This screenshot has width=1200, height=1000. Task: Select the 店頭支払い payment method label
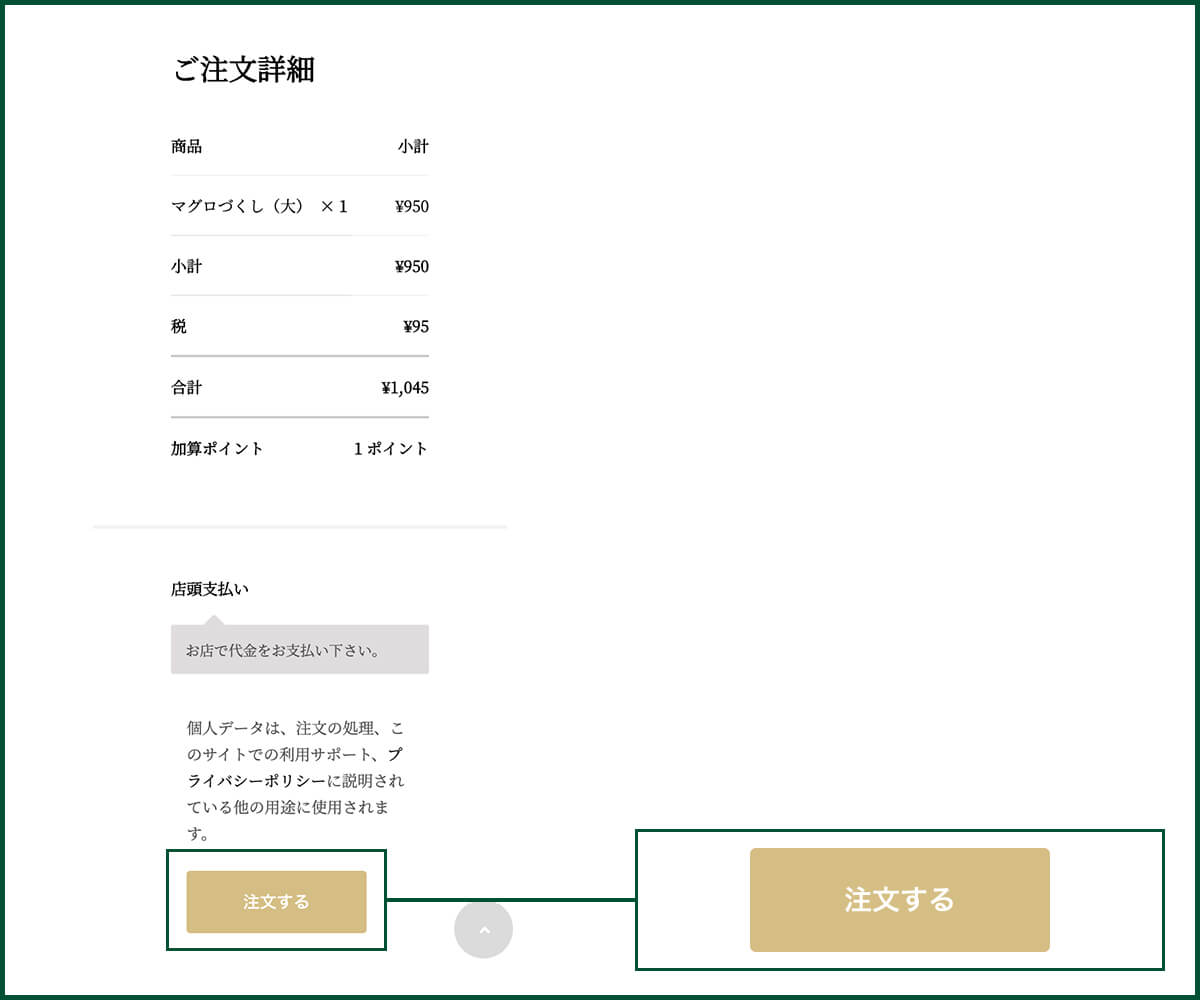pyautogui.click(x=210, y=589)
